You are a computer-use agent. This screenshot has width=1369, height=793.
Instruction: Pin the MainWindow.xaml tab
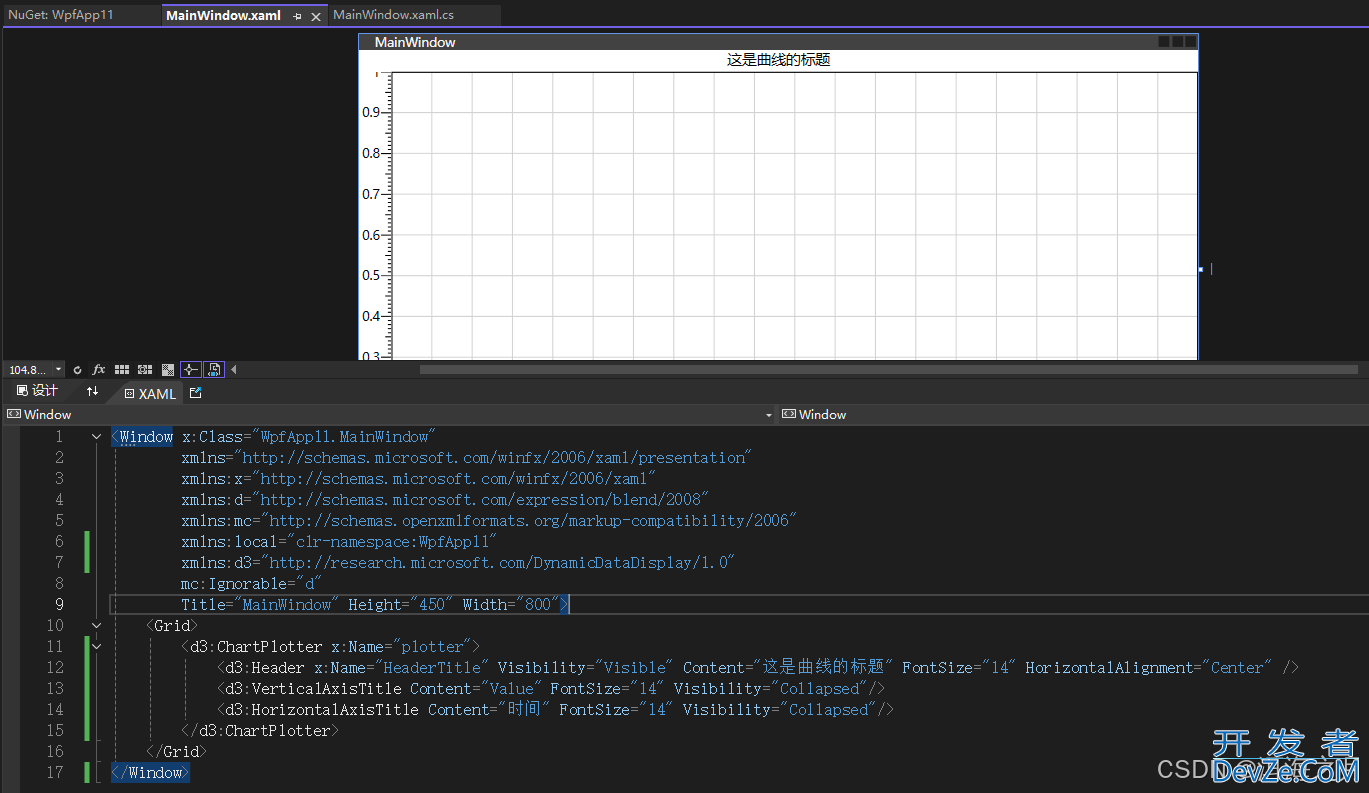(x=298, y=17)
